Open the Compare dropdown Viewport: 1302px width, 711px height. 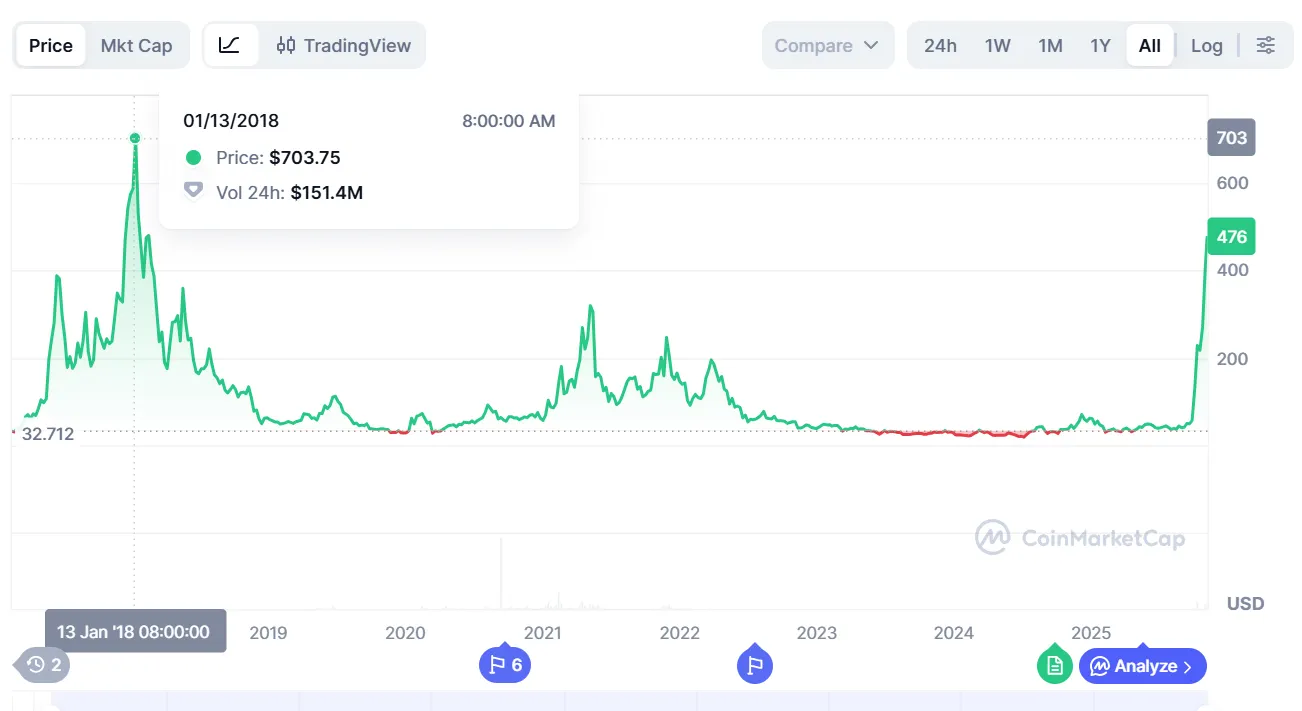[827, 45]
